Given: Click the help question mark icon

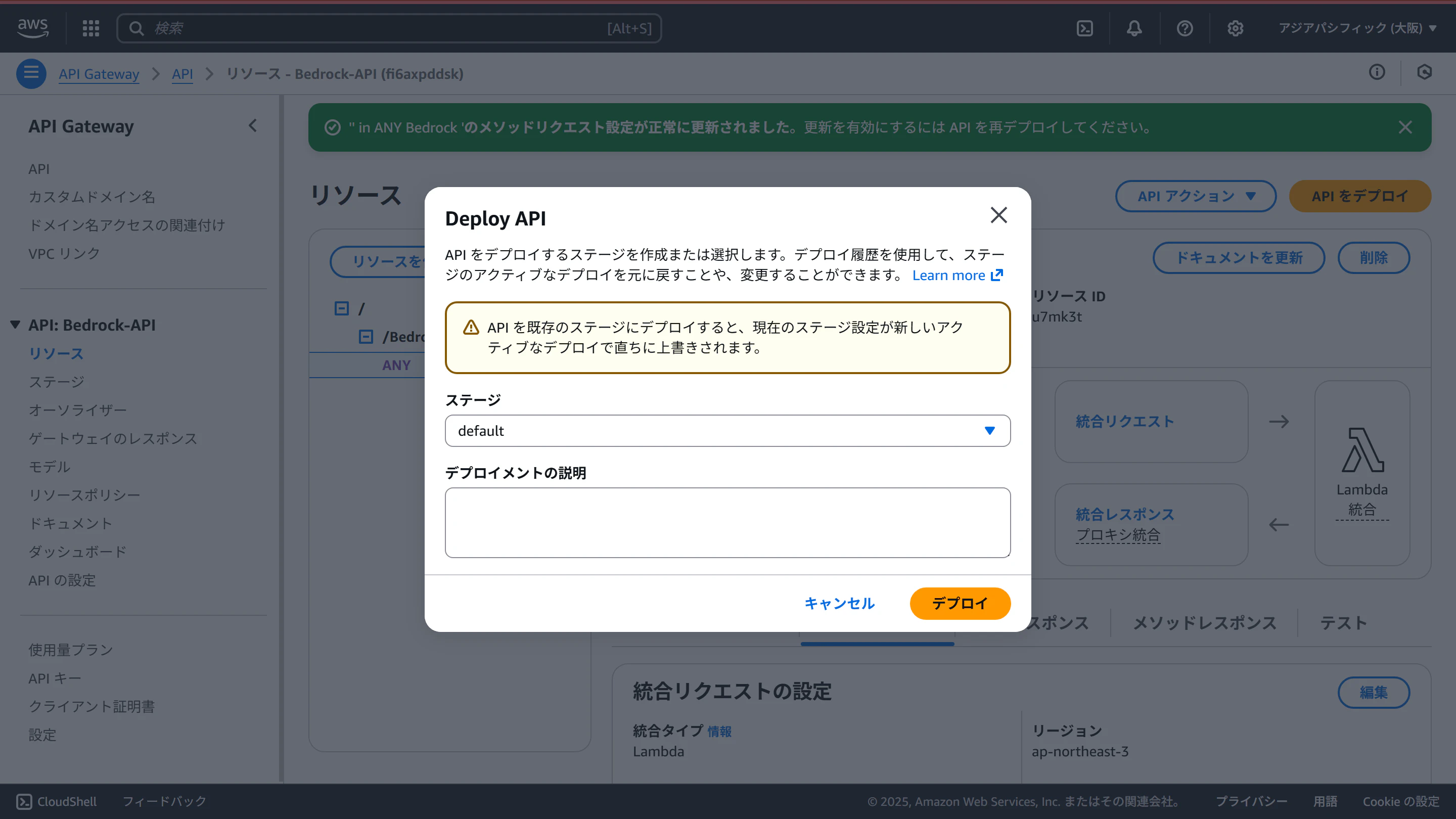Looking at the screenshot, I should [1185, 28].
